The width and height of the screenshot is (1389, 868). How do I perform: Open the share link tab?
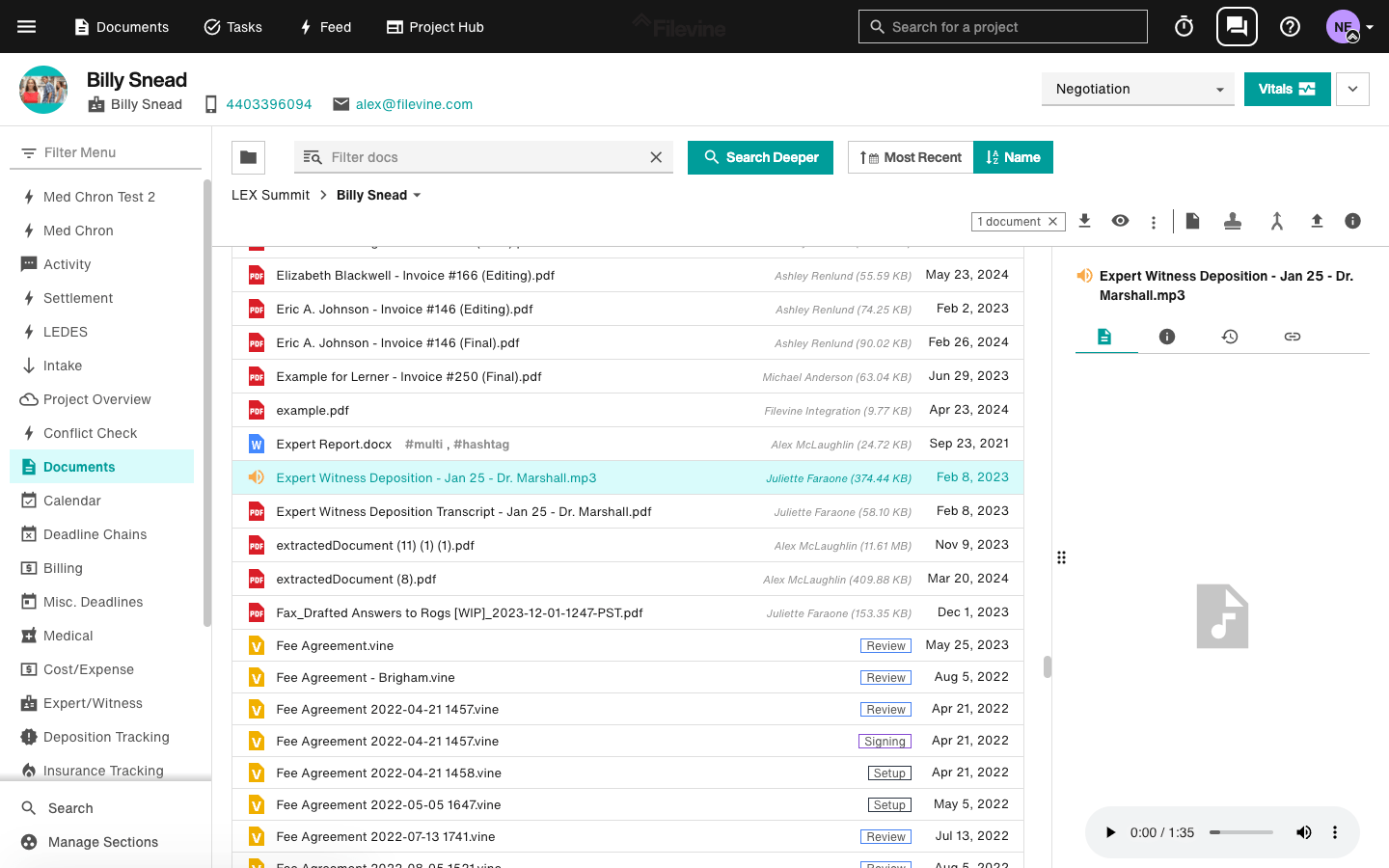[x=1293, y=337]
